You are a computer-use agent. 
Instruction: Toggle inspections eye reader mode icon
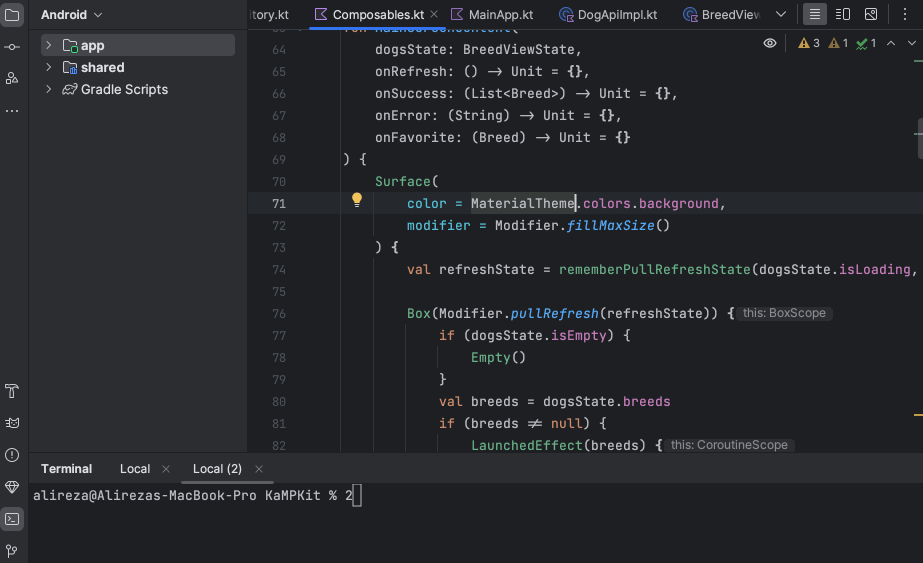pyautogui.click(x=769, y=43)
